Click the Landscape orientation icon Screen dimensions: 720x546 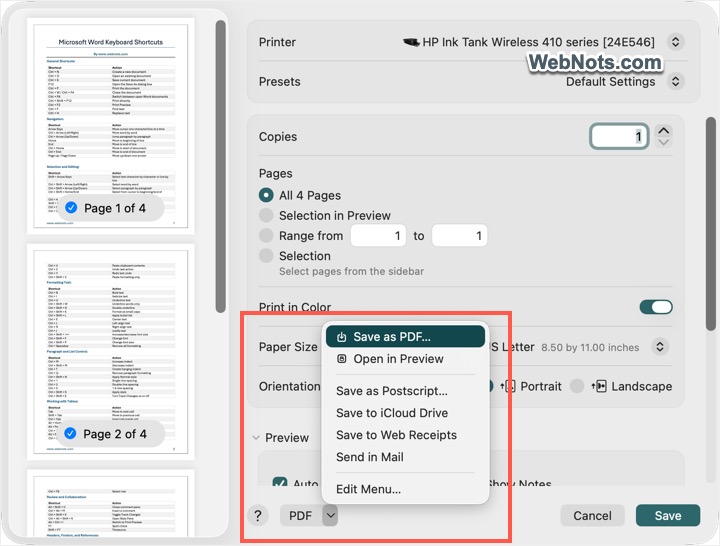coord(601,386)
